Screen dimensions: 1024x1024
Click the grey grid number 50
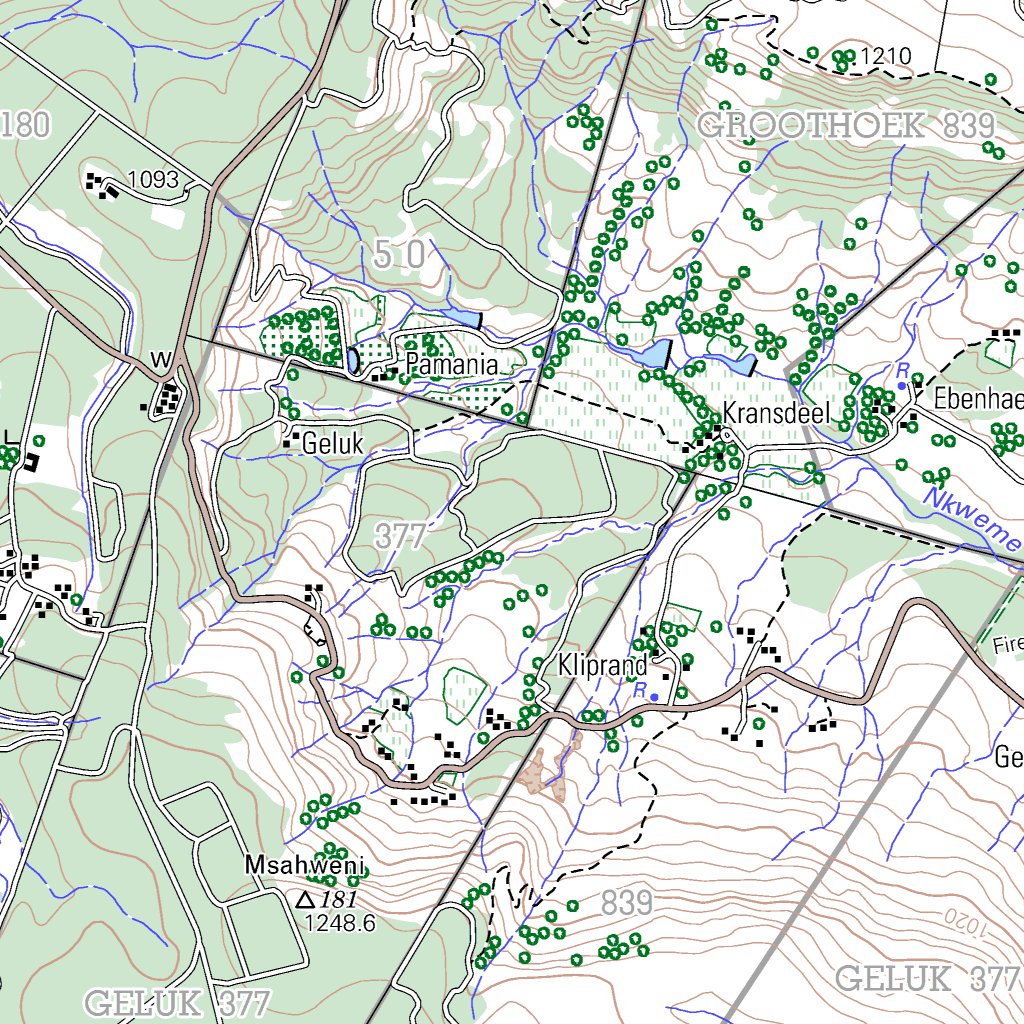click(400, 253)
